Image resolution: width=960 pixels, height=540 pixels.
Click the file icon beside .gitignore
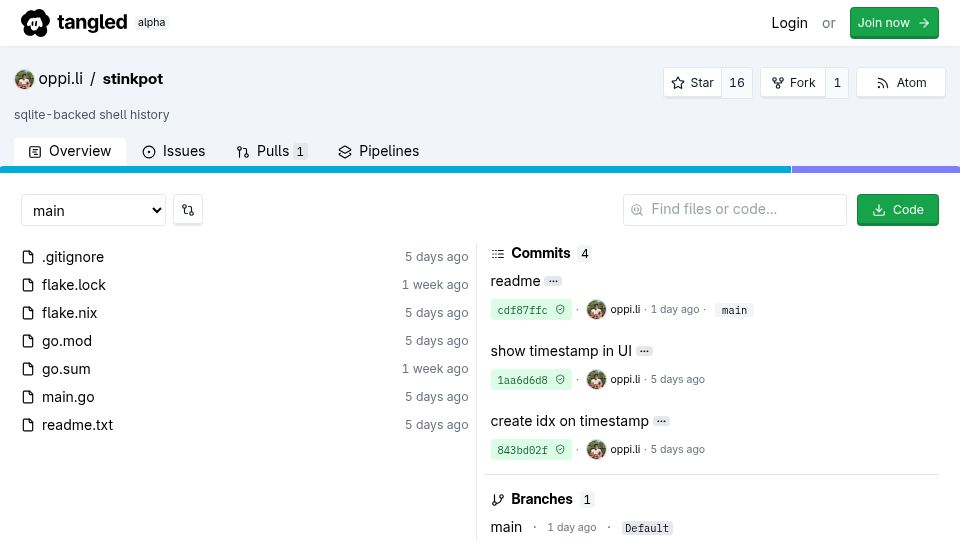28,257
